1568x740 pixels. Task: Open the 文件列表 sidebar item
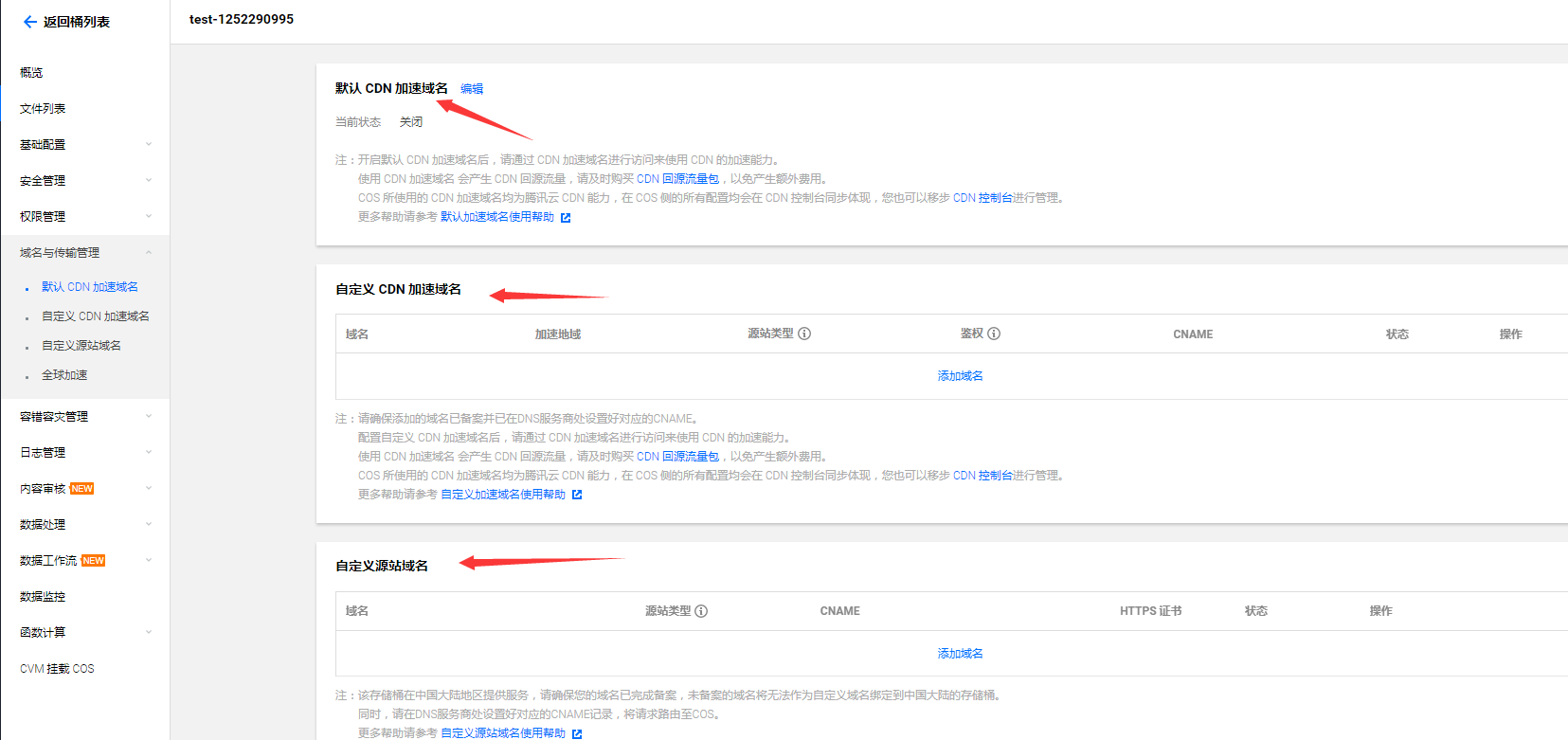tap(43, 109)
